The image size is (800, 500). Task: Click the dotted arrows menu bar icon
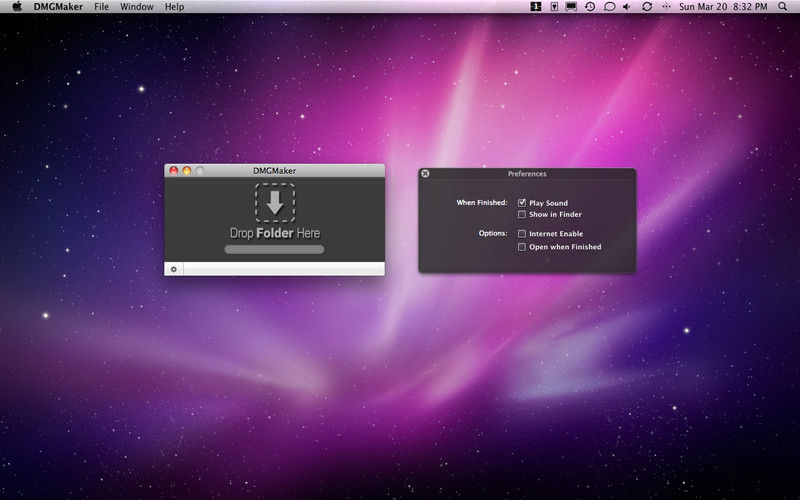tap(666, 7)
